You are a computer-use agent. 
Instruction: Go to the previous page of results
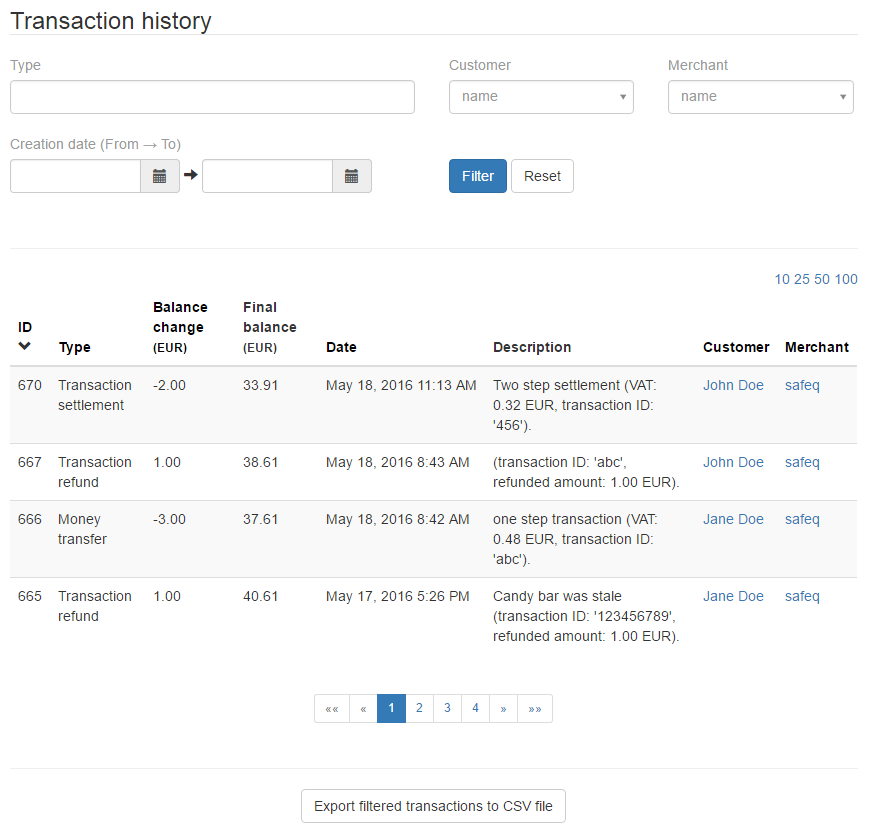click(x=363, y=708)
